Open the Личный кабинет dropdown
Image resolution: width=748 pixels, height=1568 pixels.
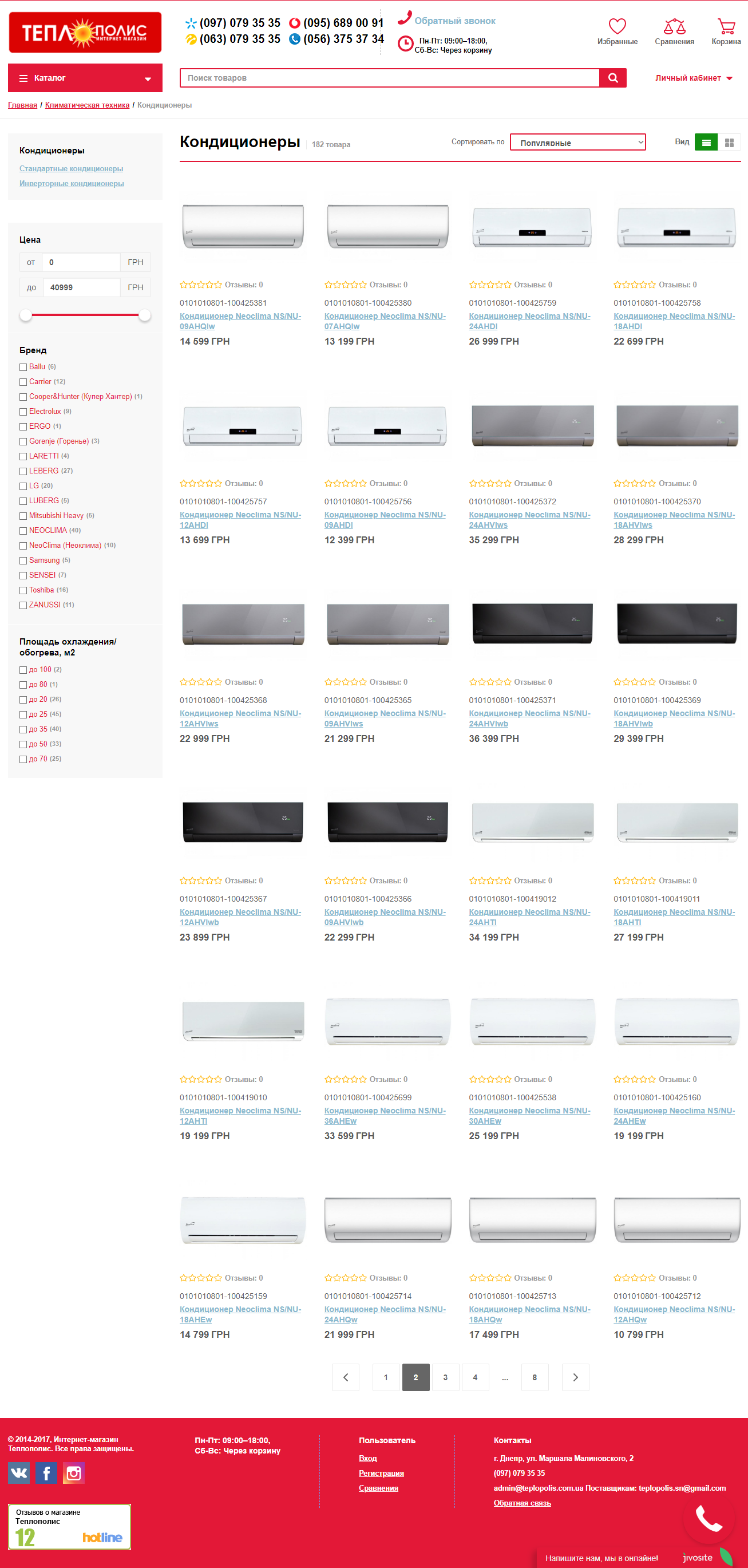click(x=693, y=78)
